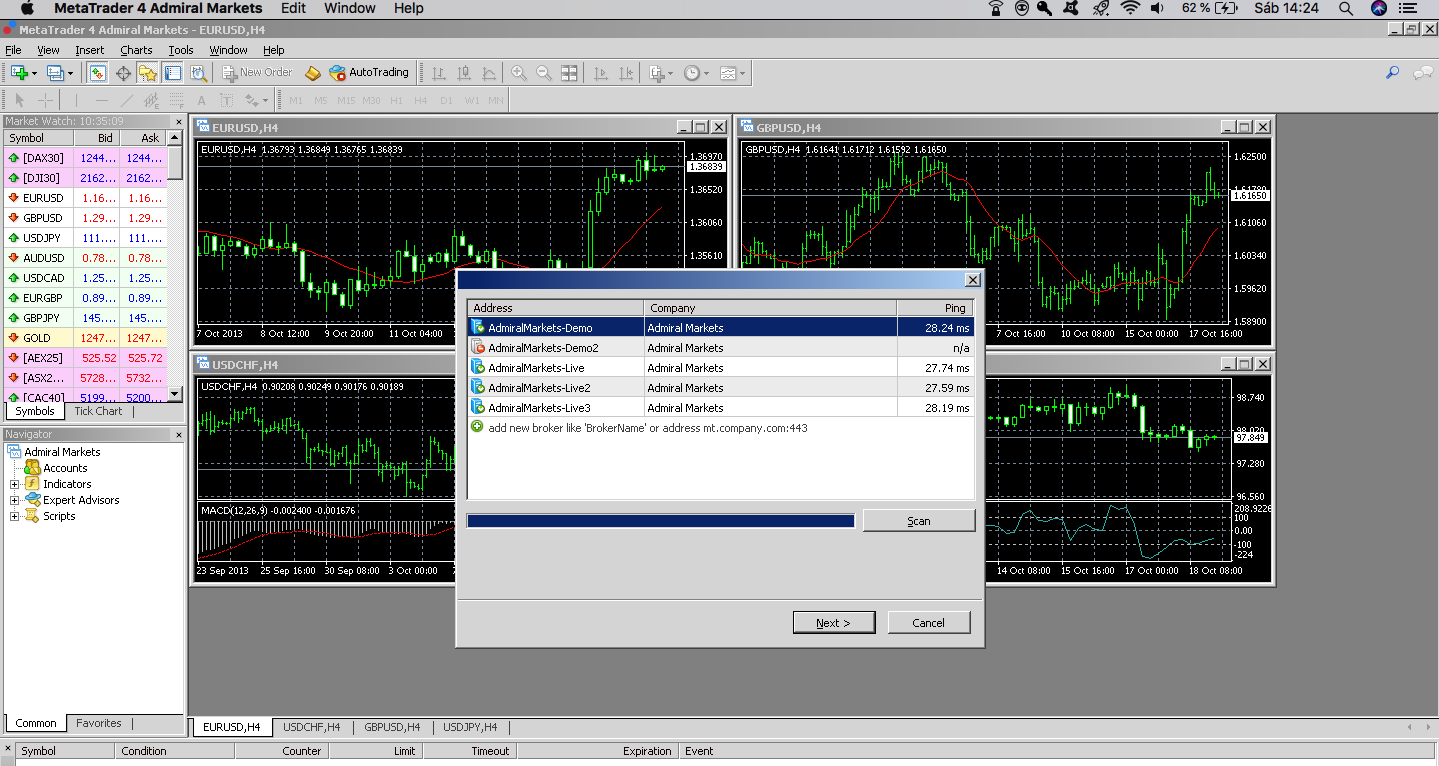1439x766 pixels.
Task: Click the Next button in dialog
Action: (833, 623)
